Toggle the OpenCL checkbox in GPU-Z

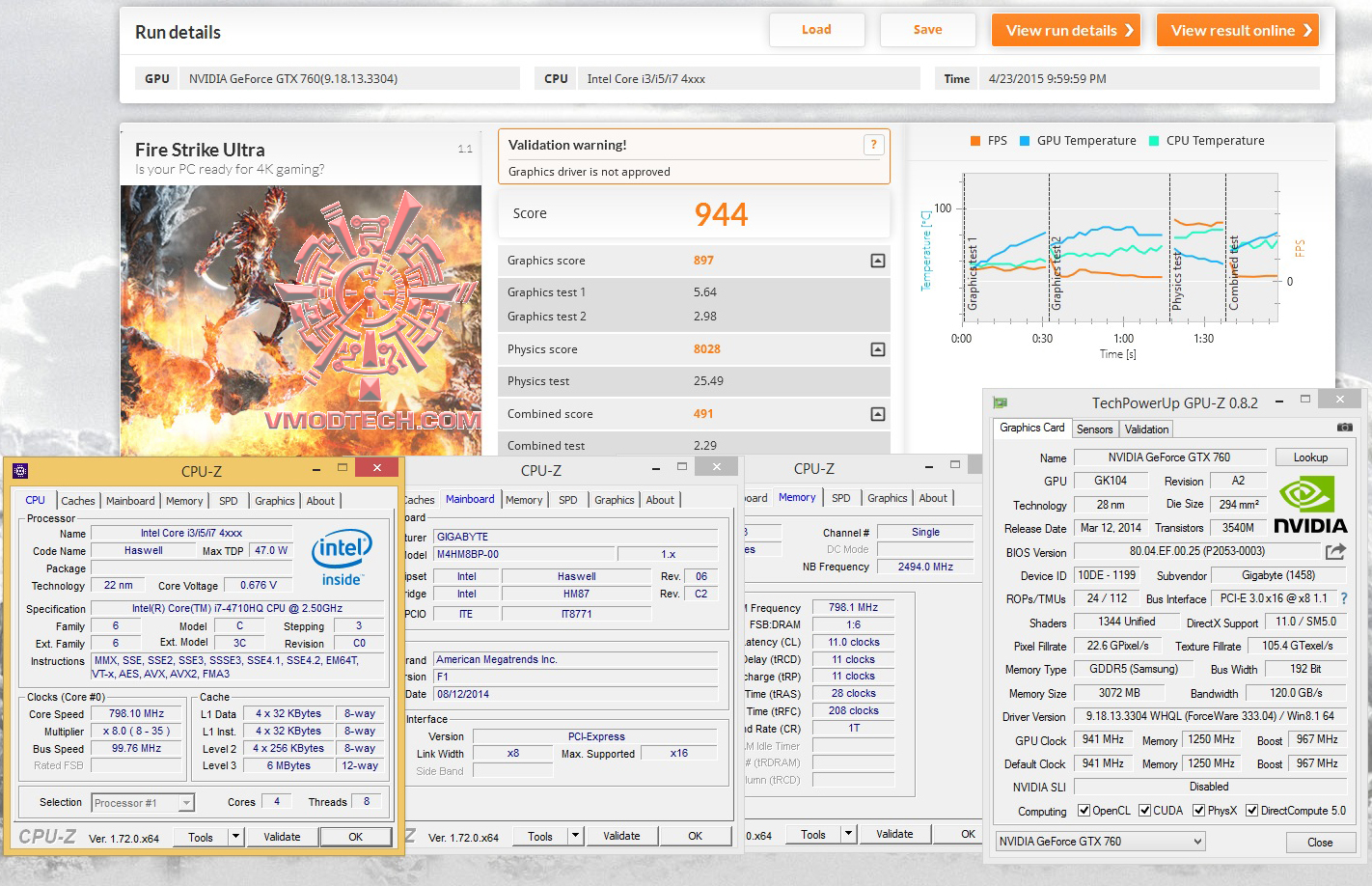click(1084, 811)
